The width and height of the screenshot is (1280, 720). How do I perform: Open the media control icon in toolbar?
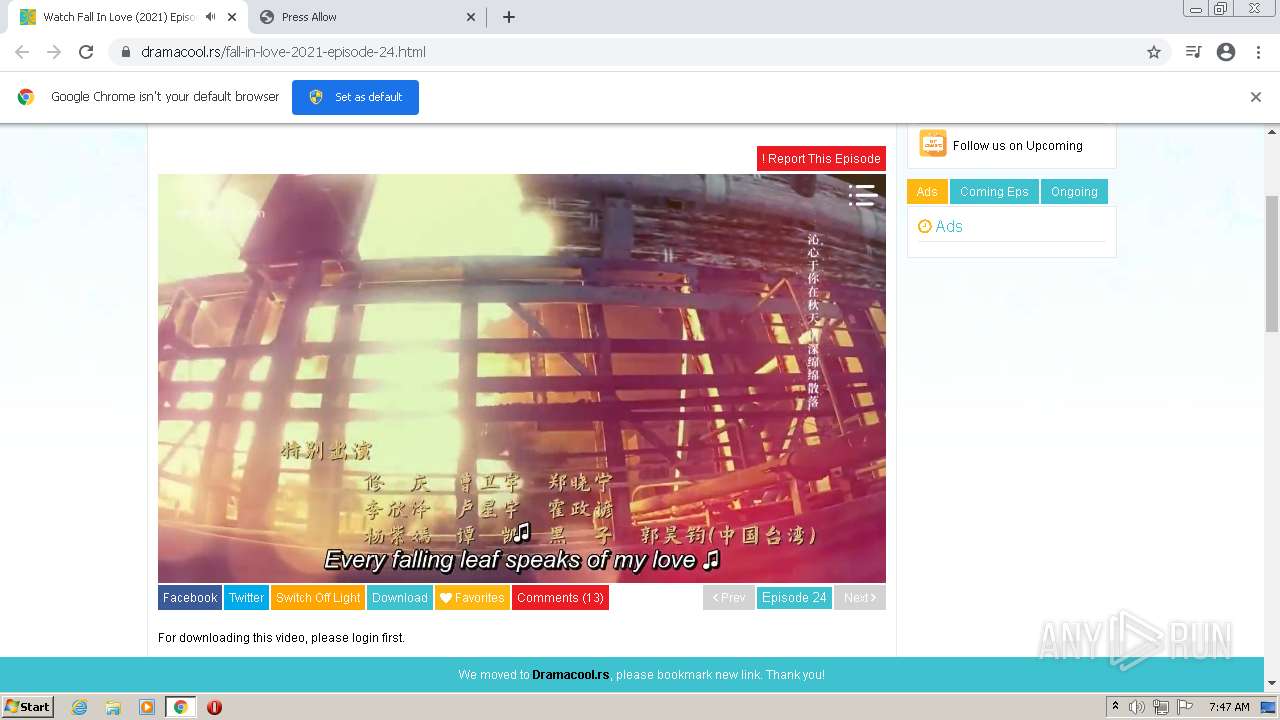(1193, 52)
